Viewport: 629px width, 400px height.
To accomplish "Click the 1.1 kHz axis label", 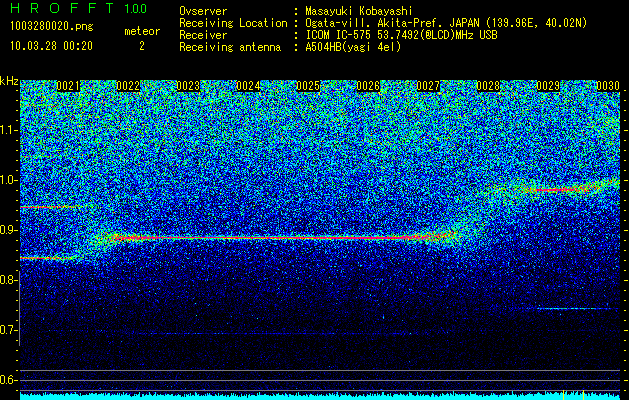I will coord(9,130).
